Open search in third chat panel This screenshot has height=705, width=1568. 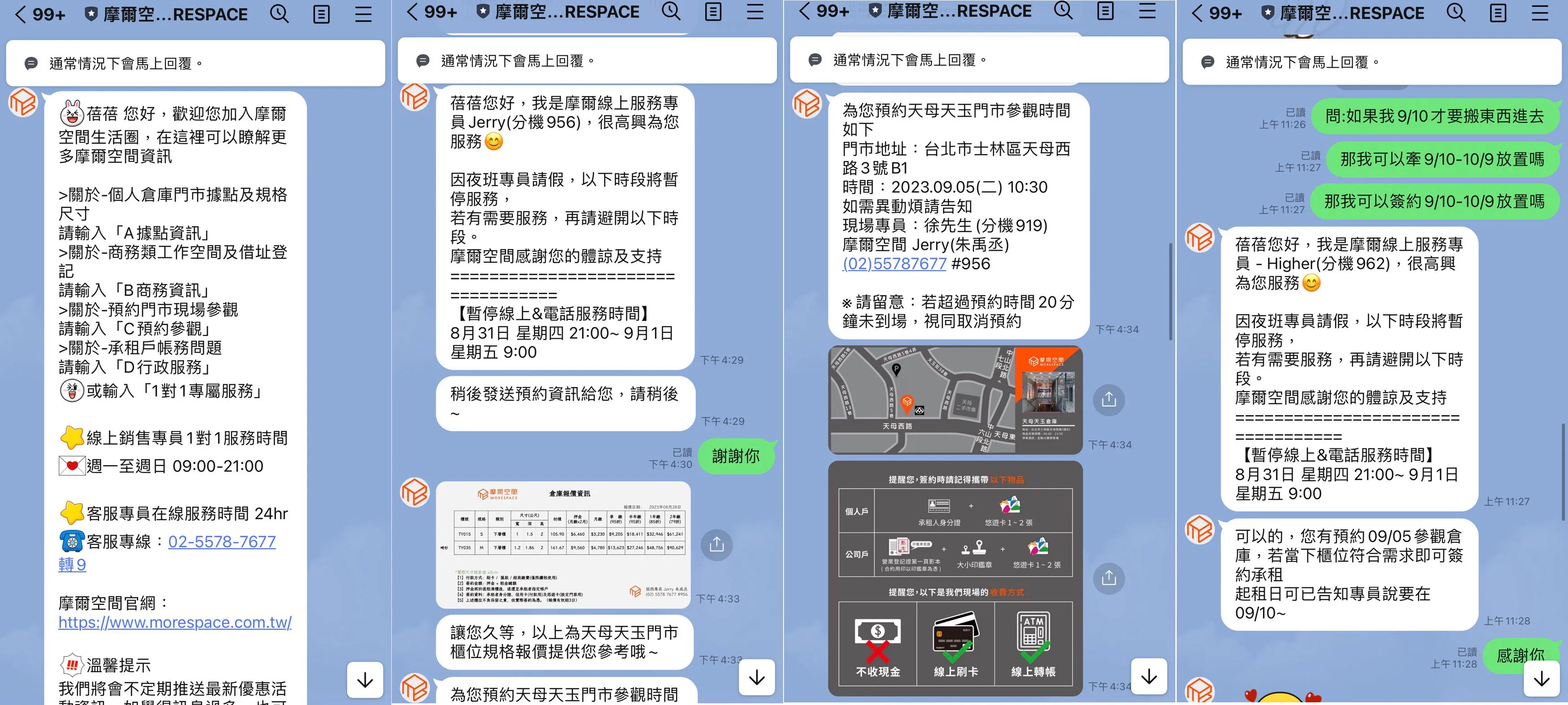click(x=1063, y=10)
